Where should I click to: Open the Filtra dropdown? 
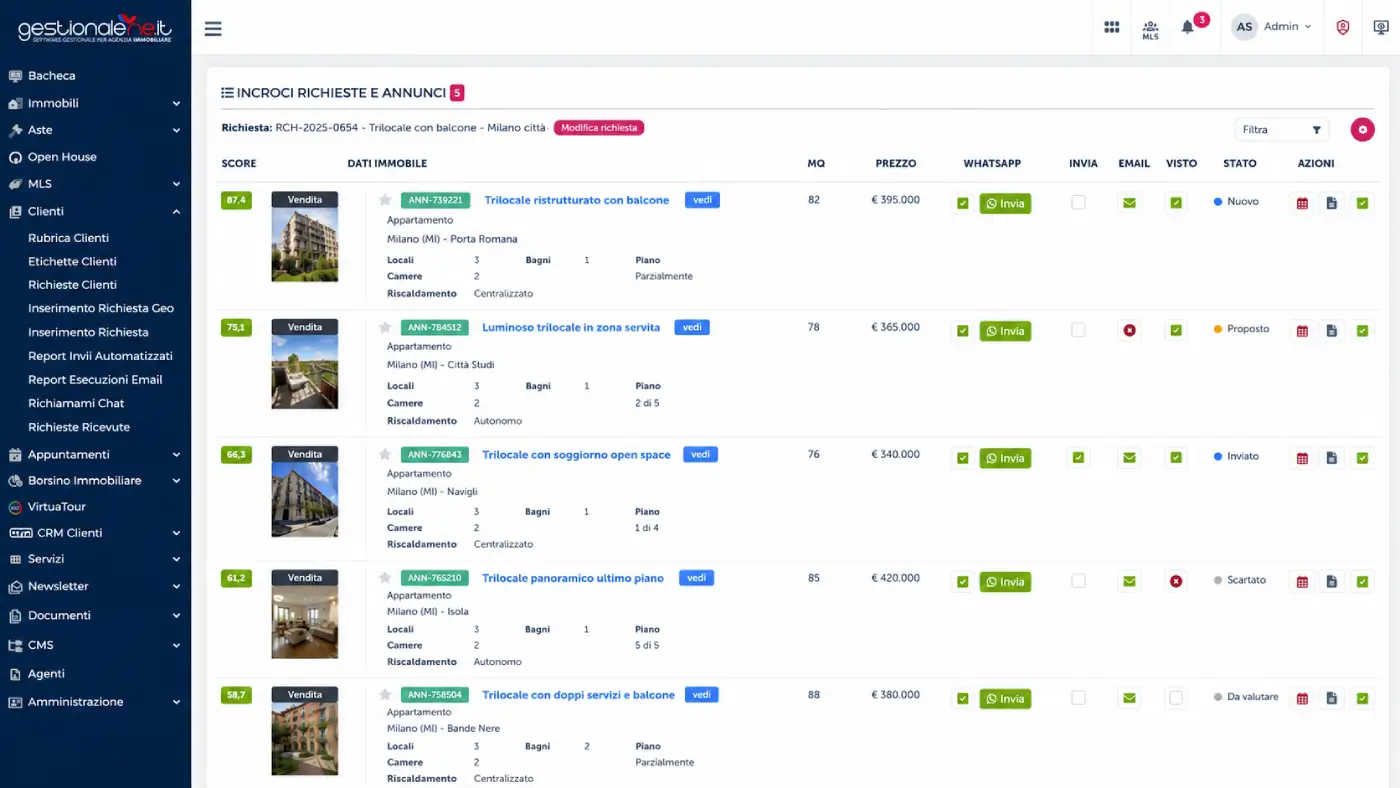1282,129
